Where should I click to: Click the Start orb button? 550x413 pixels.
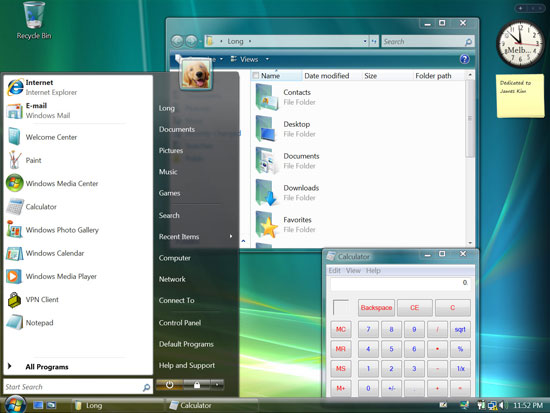(x=15, y=405)
